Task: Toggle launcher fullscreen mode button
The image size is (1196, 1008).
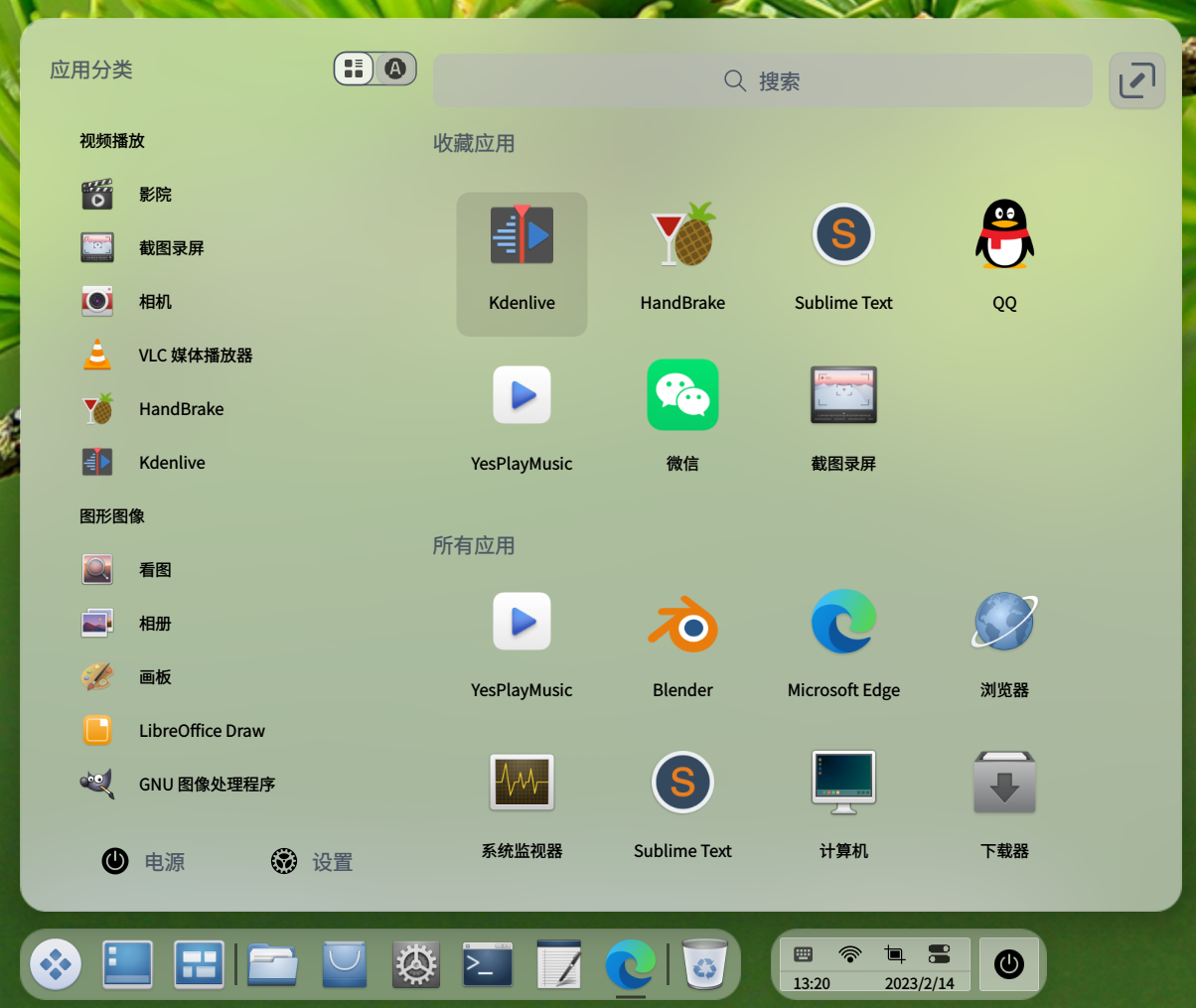Action: 1136,80
